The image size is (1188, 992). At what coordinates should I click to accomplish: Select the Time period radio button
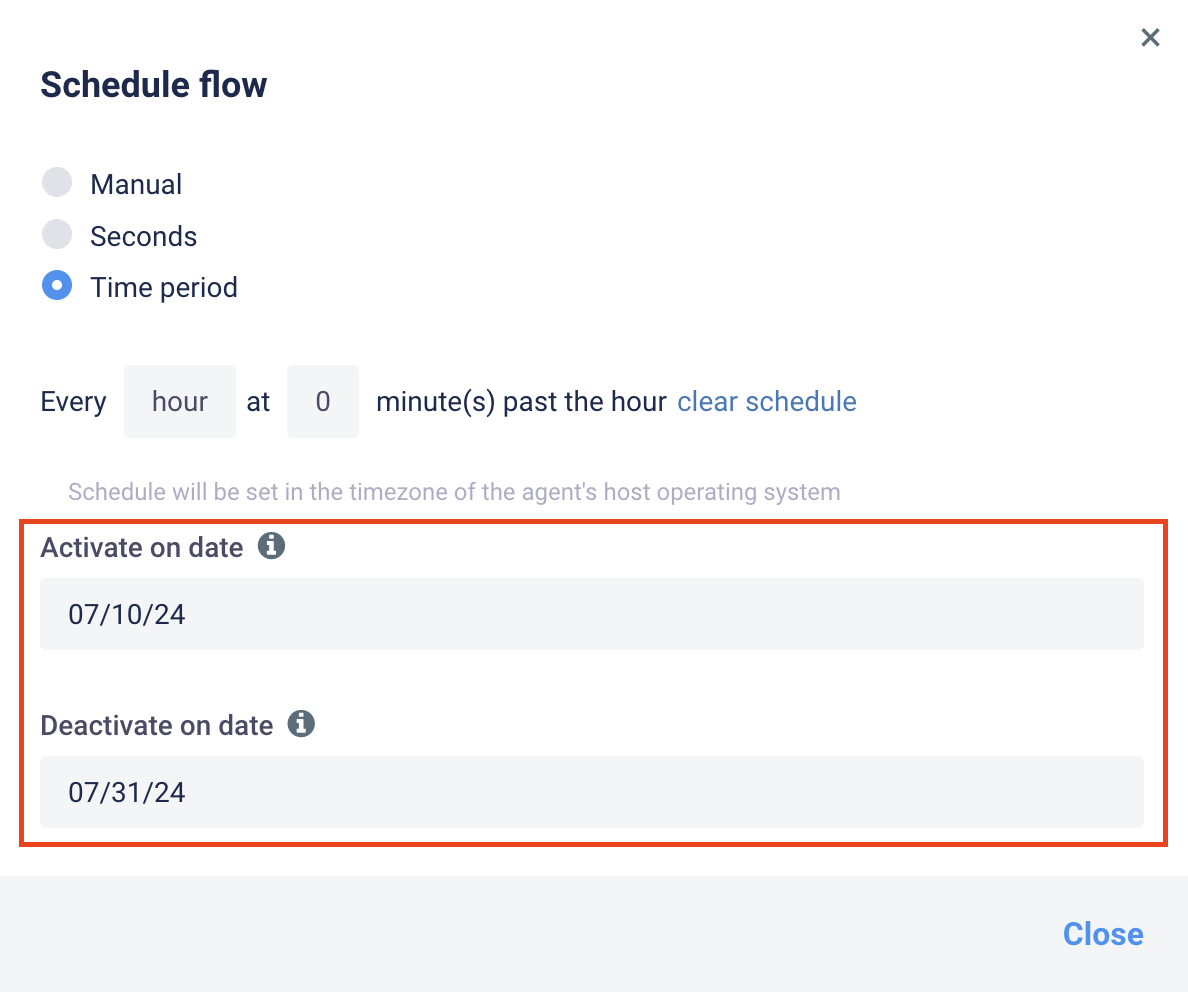tap(57, 286)
